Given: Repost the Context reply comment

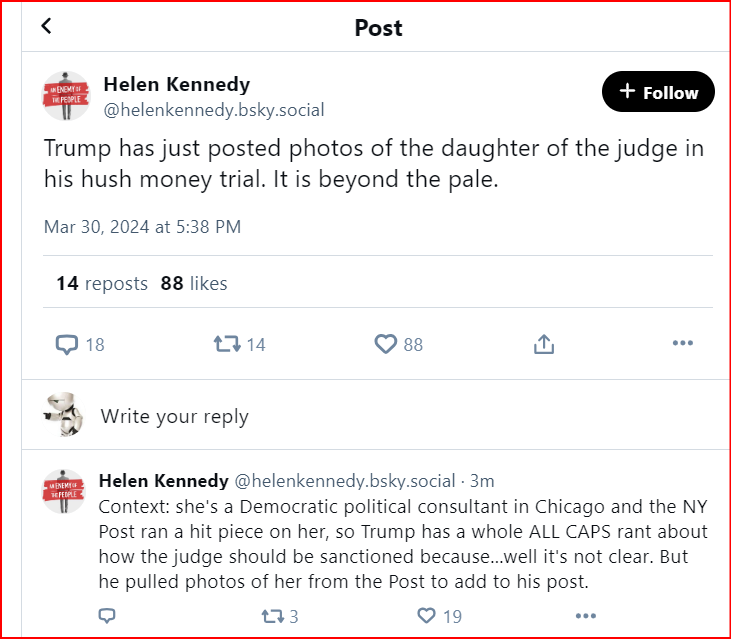Looking at the screenshot, I should (271, 615).
